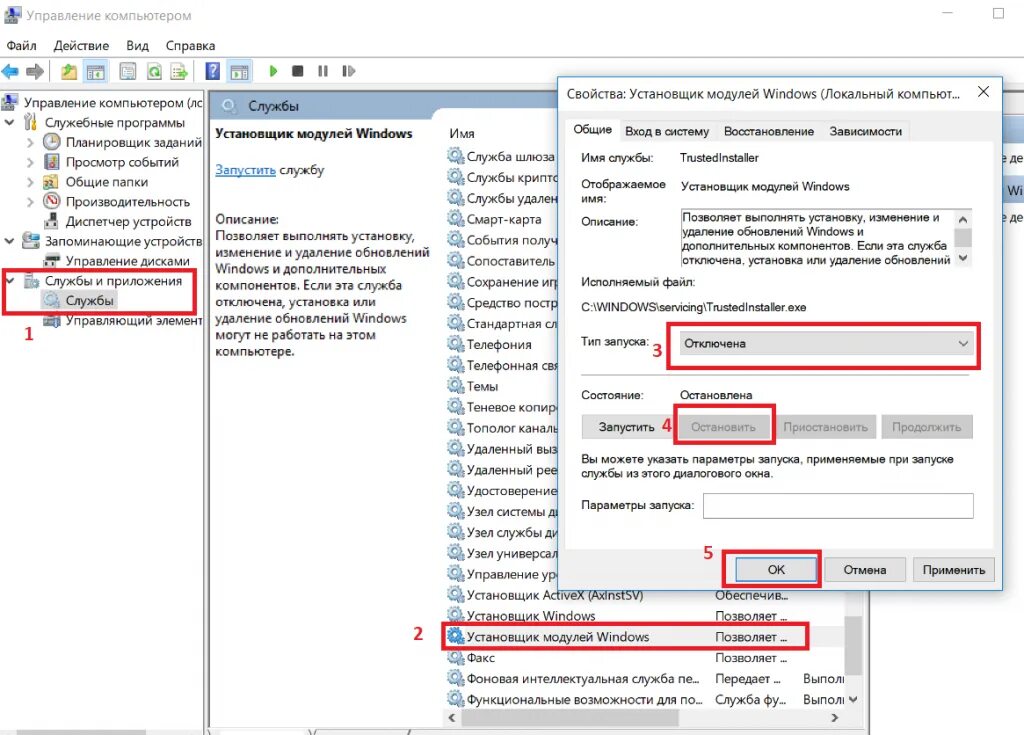Open the Действие menu
This screenshot has width=1024, height=735.
coord(81,46)
